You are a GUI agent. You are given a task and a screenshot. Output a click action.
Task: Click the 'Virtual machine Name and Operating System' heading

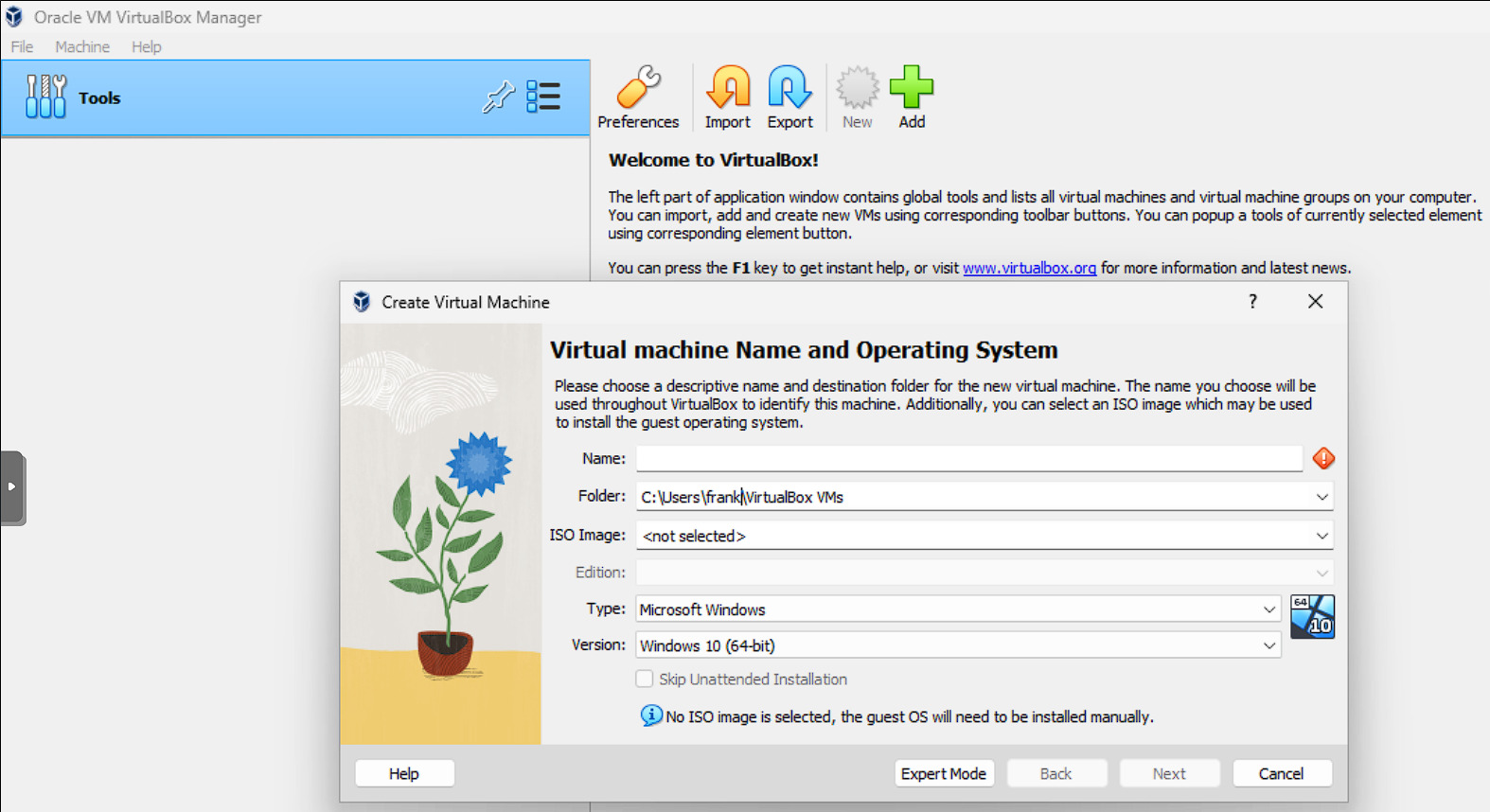[804, 350]
